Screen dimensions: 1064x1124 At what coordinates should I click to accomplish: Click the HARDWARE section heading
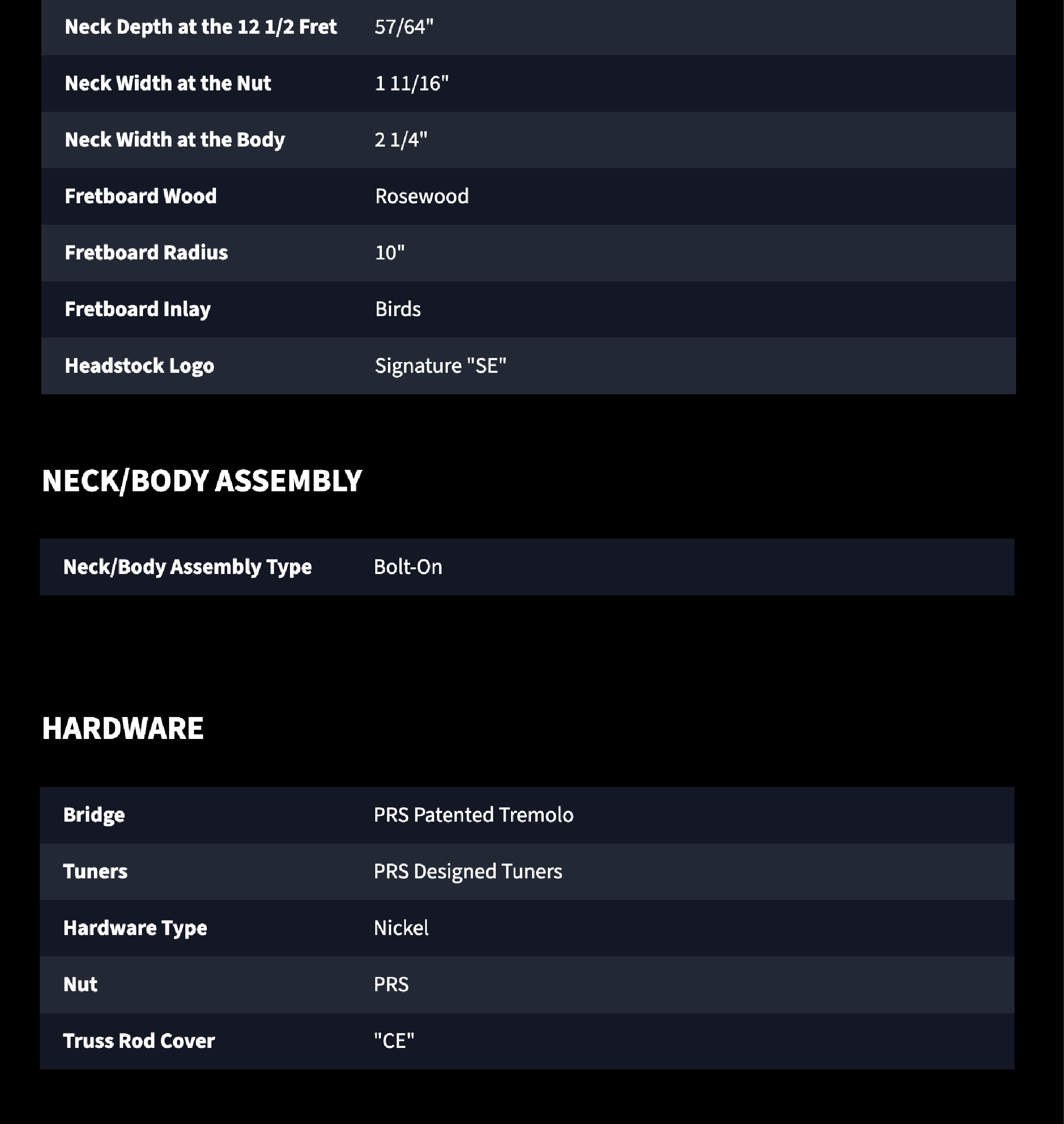point(123,729)
